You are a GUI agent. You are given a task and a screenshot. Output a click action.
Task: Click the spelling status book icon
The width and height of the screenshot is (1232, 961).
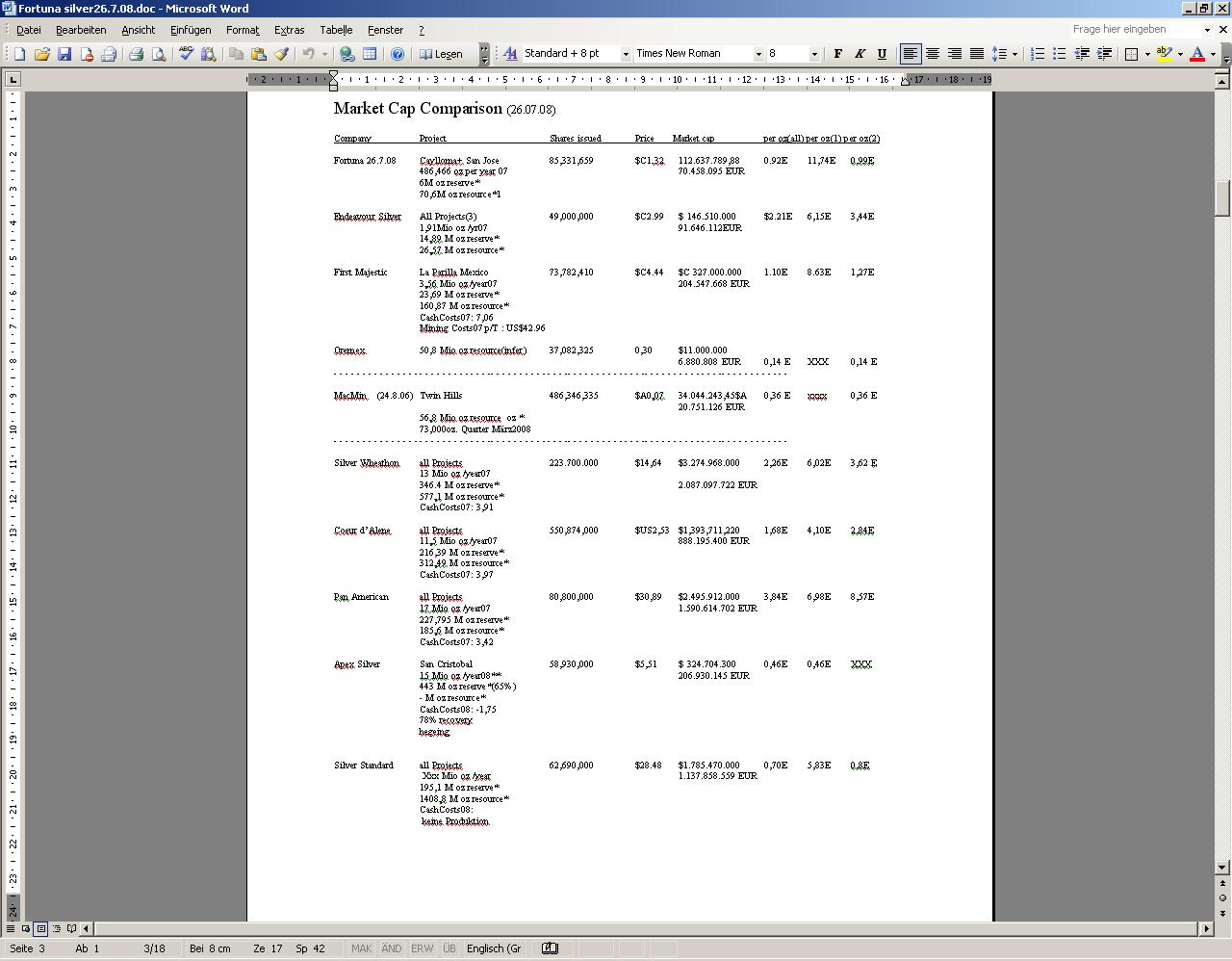point(550,948)
